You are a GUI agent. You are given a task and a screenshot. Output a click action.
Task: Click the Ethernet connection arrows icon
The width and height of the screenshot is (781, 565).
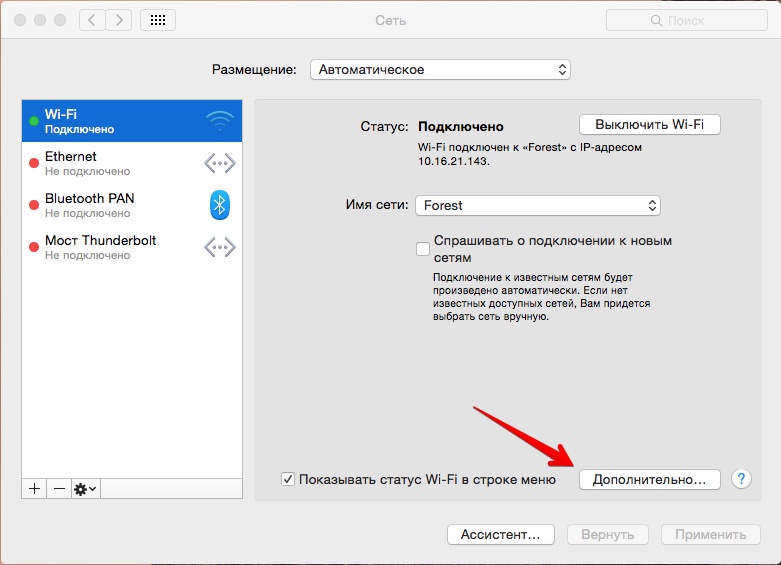click(x=219, y=163)
